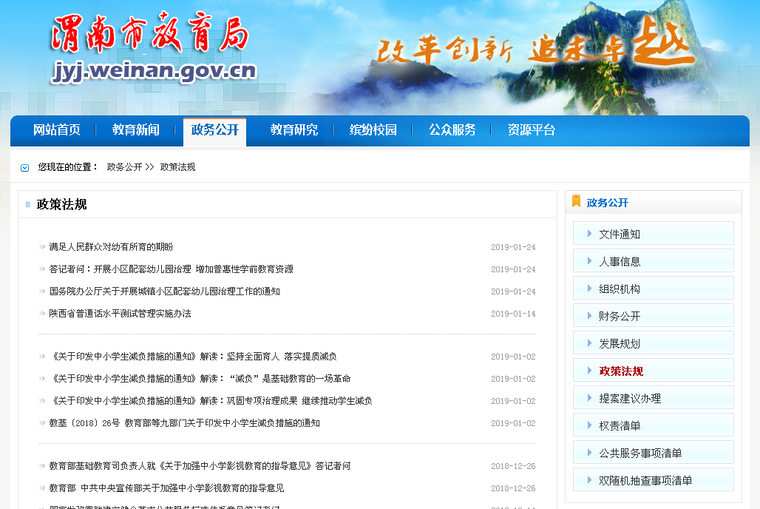Open article 满足人民群众对幼有所育的期盼
The height and width of the screenshot is (509, 760).
click(111, 247)
